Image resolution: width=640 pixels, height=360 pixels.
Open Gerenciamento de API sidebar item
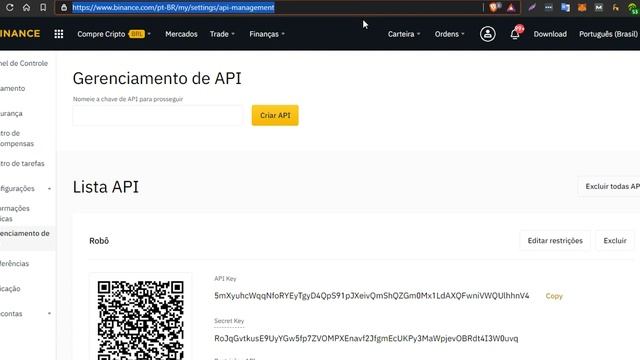24,238
